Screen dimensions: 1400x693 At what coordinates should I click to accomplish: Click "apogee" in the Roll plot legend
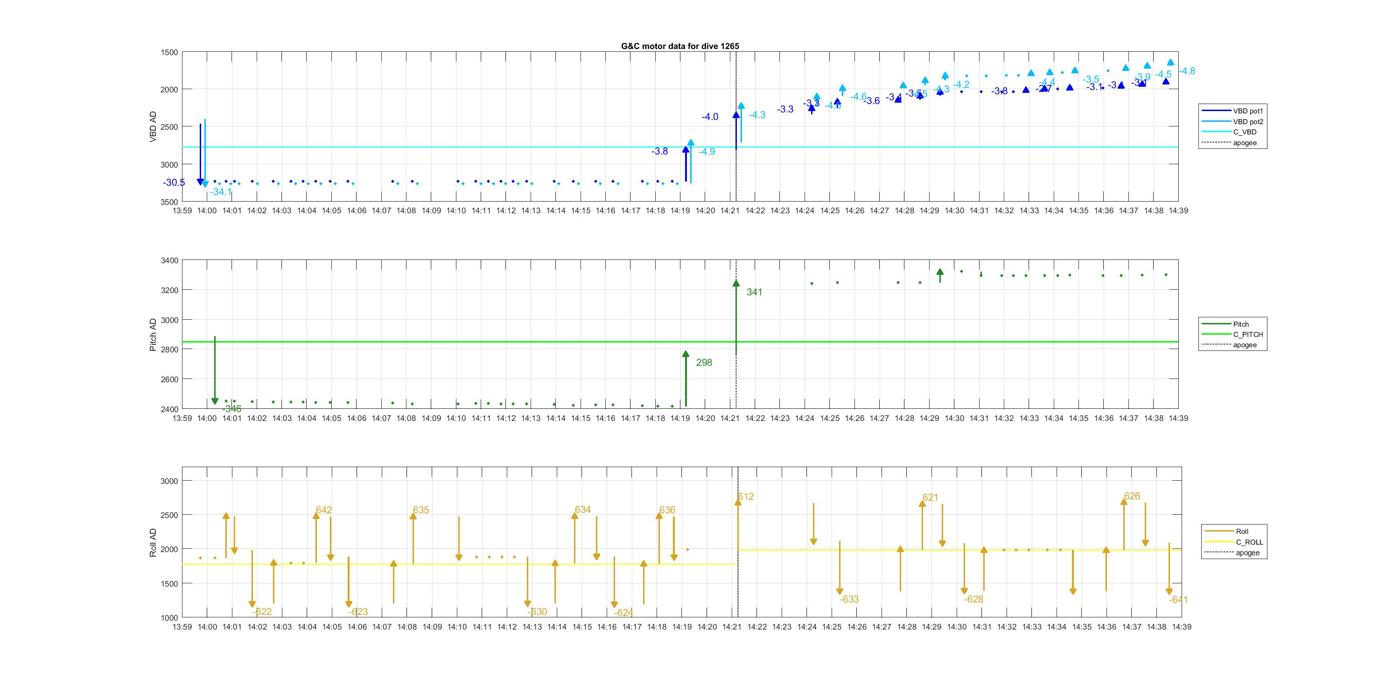click(1232, 552)
